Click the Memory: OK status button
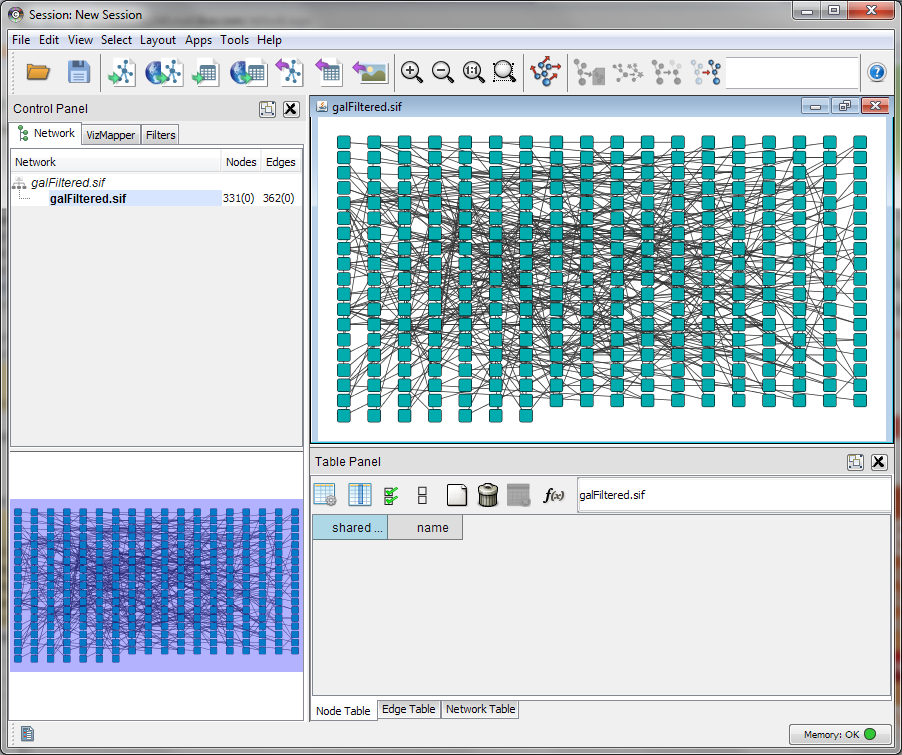The image size is (902, 755). click(x=839, y=735)
